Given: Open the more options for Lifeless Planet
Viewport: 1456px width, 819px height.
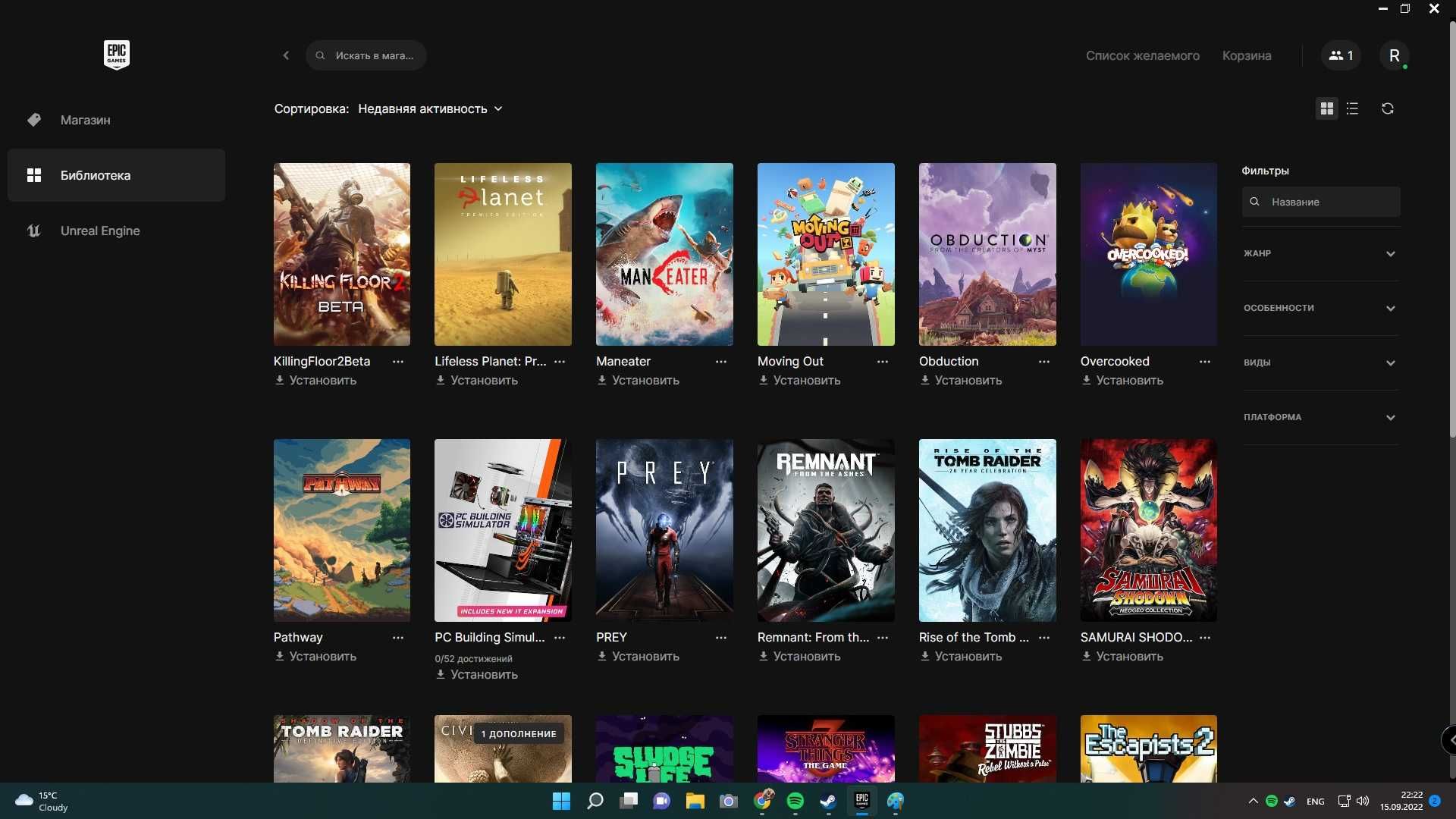Looking at the screenshot, I should 560,362.
